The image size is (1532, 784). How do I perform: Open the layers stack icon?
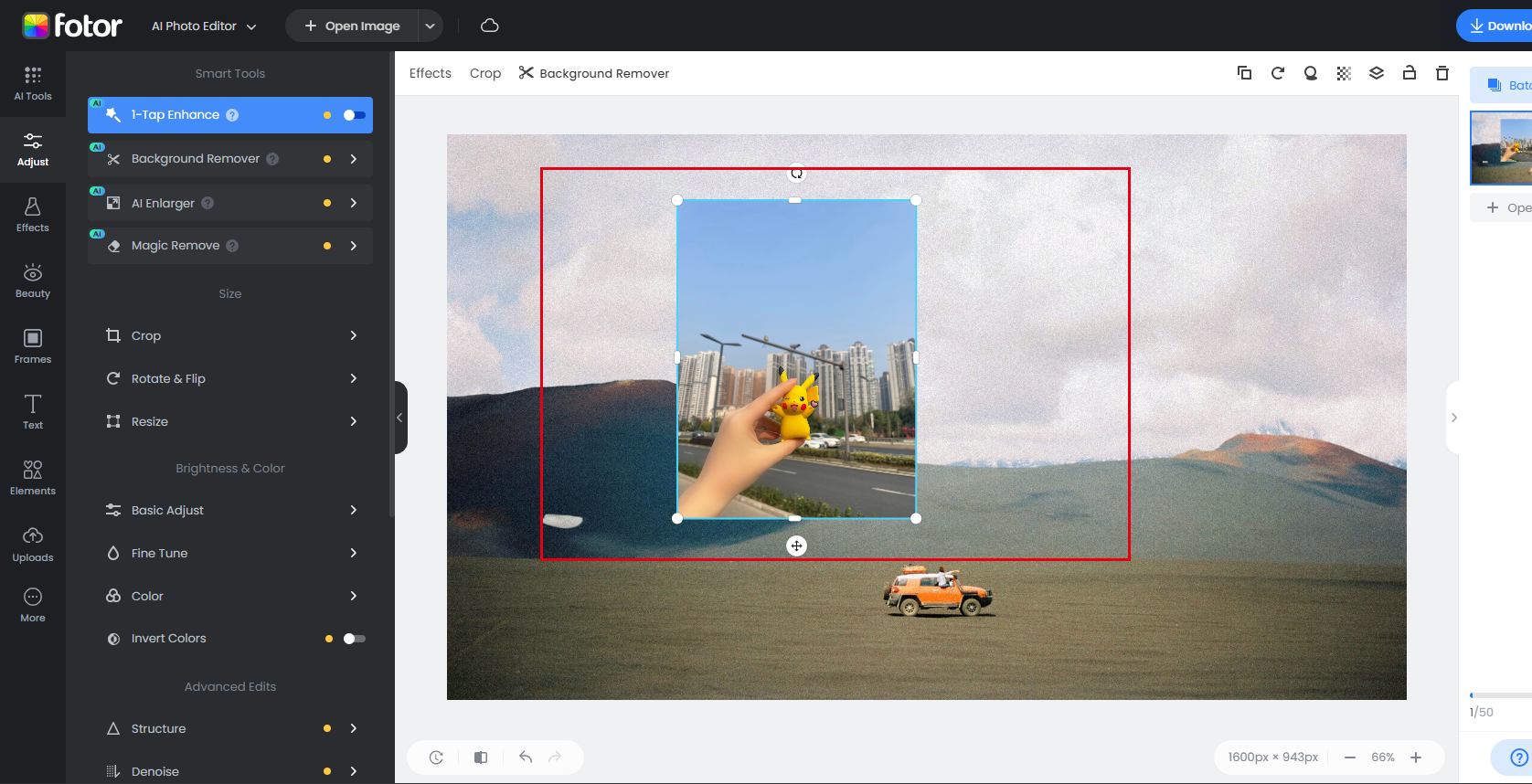click(x=1377, y=73)
